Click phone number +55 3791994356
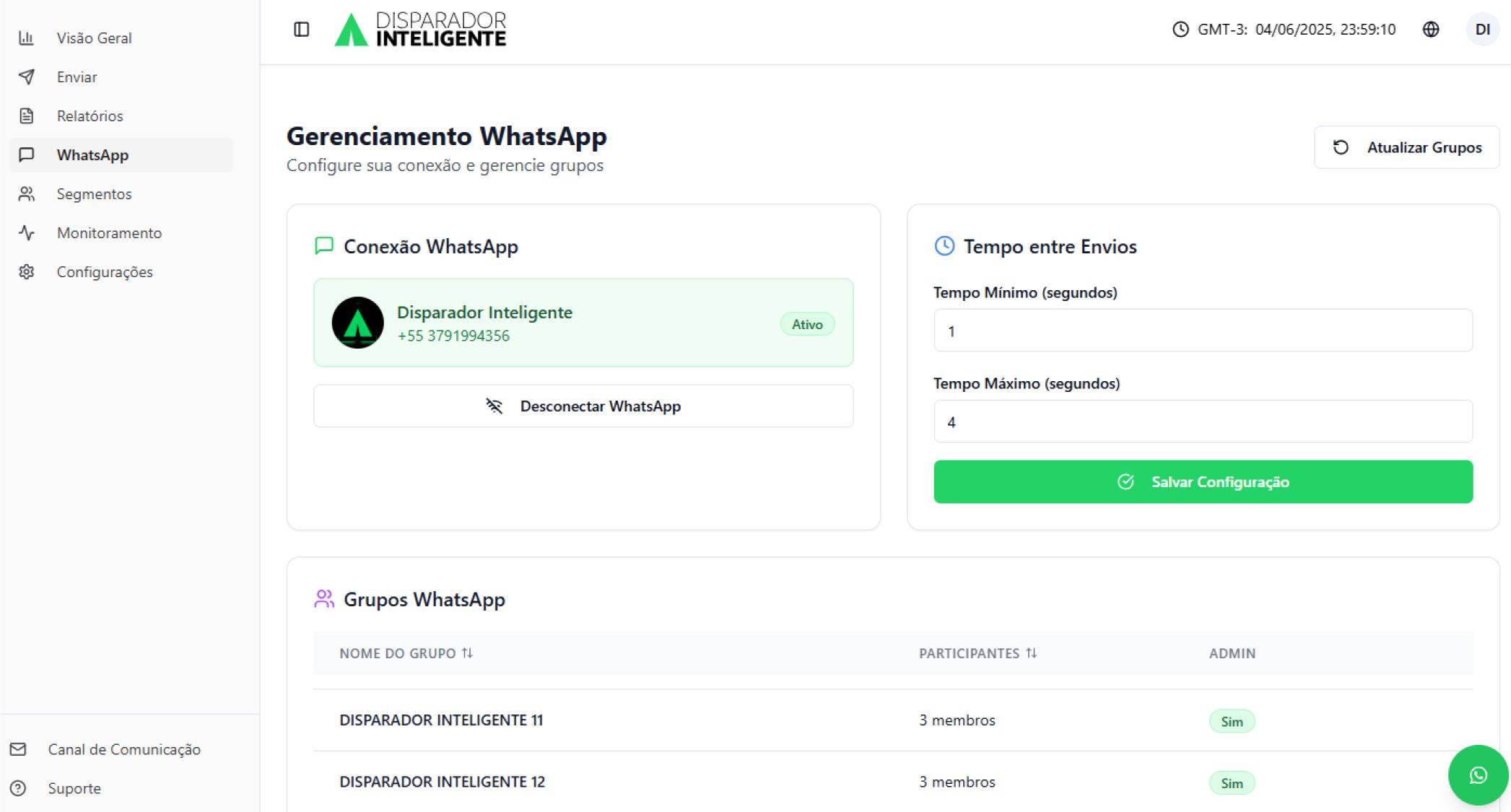Screen dimensions: 1511x812 click(453, 336)
